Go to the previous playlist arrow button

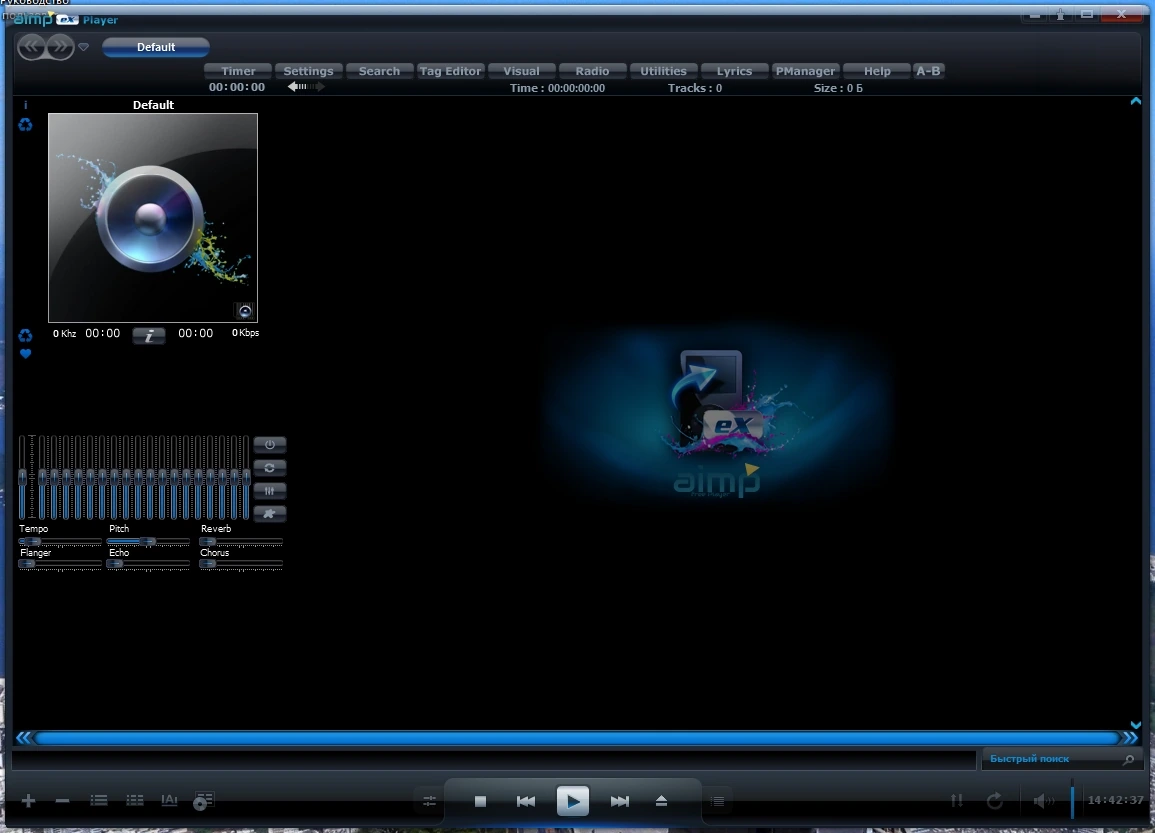coord(32,46)
